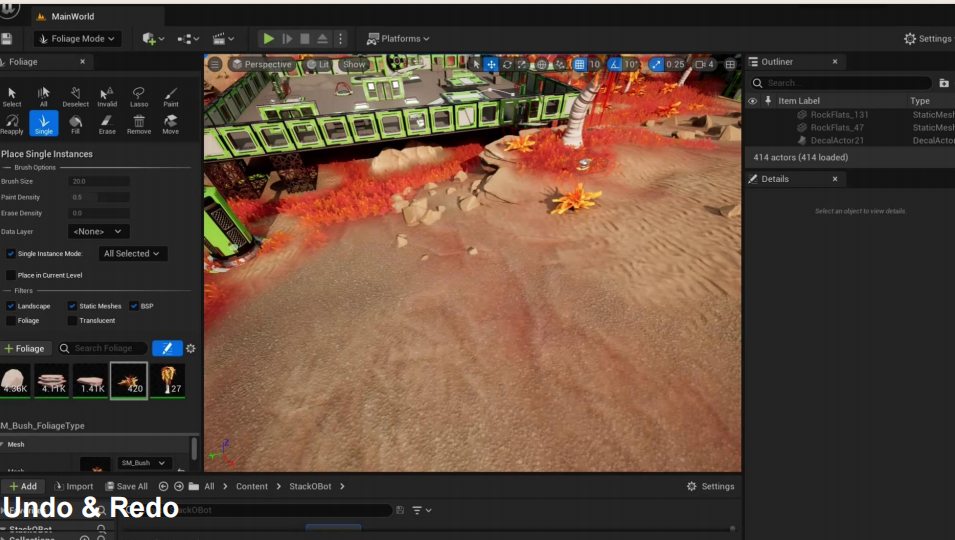Choose the Erase foliage tool
Screen dimensions: 955x540
click(107, 123)
